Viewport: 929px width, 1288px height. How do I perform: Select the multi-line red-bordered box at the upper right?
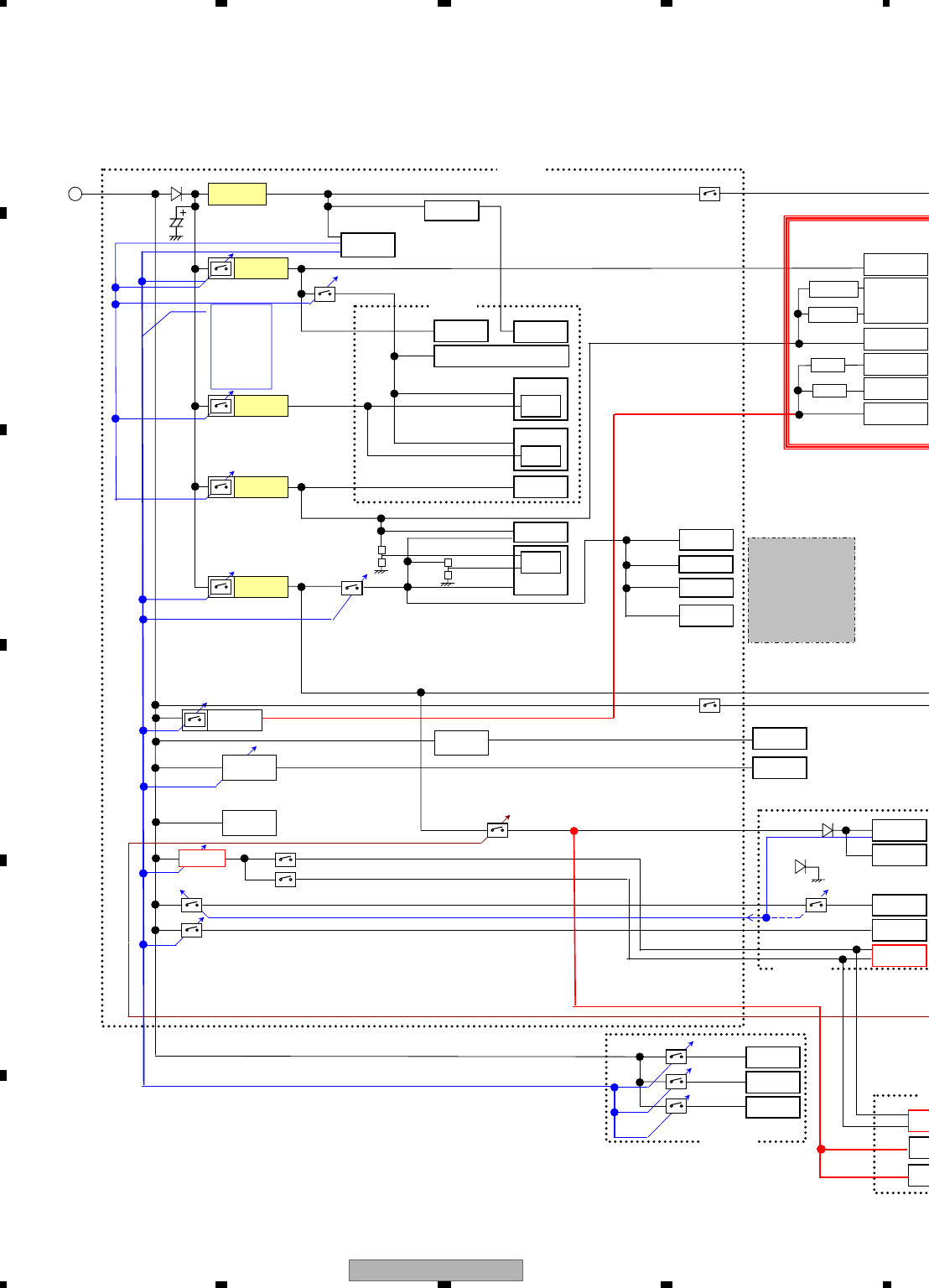pos(856,333)
